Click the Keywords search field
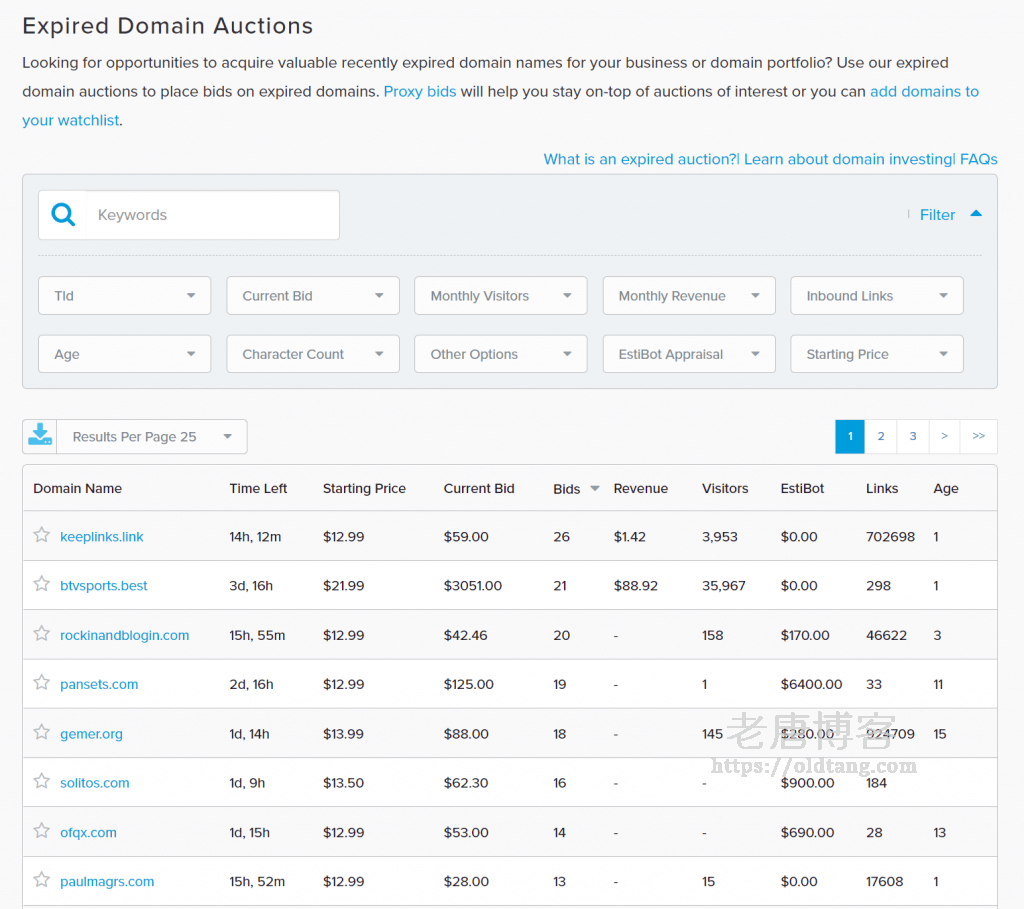1024x909 pixels. (x=210, y=215)
